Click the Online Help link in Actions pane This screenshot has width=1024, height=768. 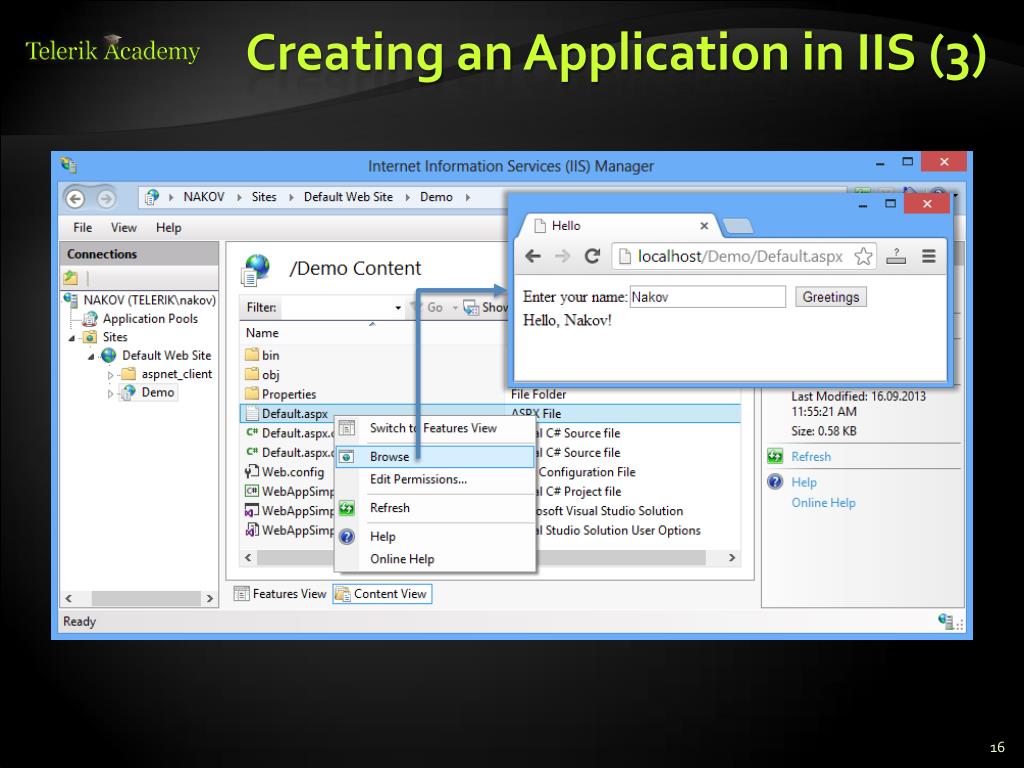824,503
